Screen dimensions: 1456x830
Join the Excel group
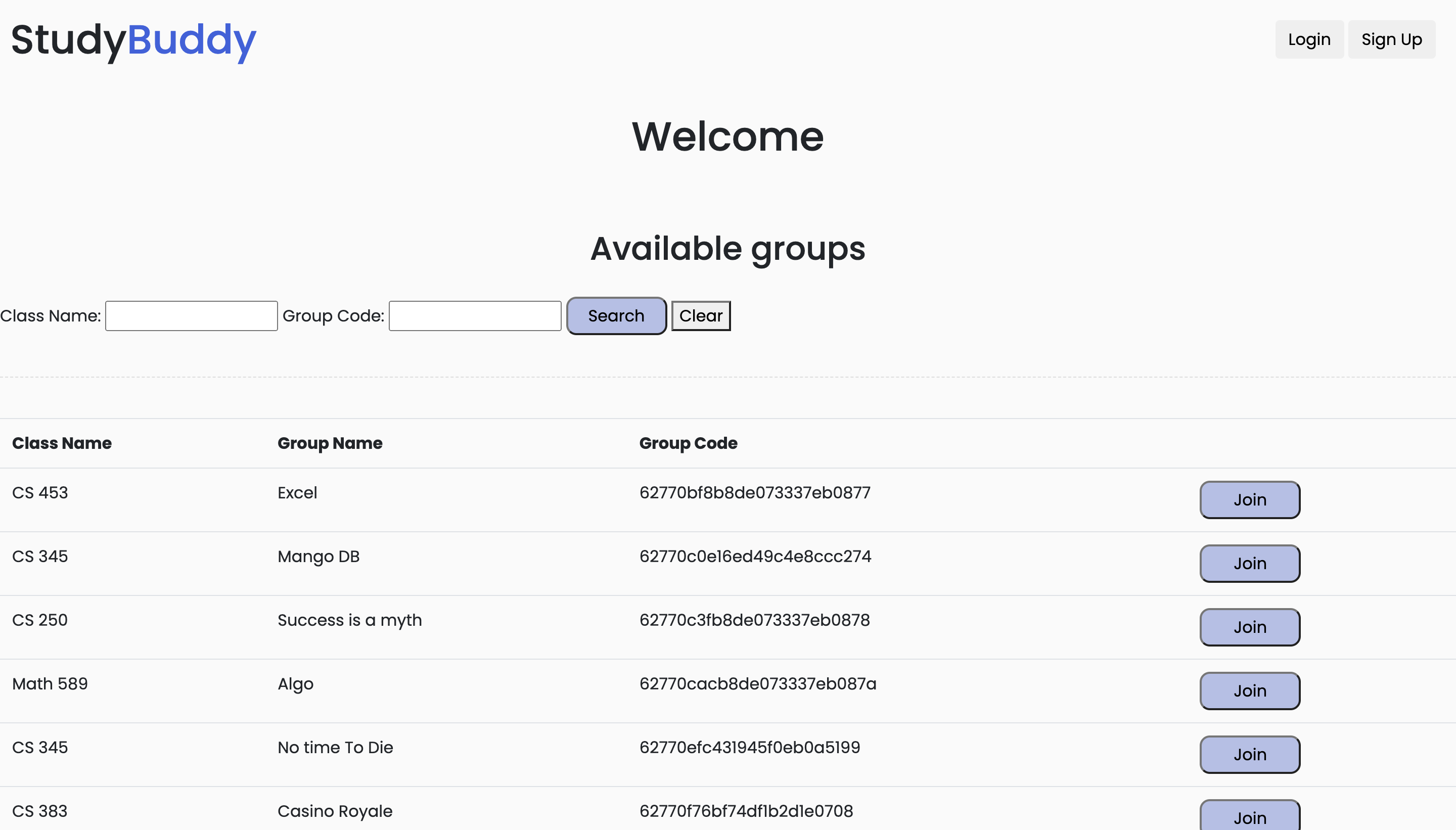click(1249, 500)
